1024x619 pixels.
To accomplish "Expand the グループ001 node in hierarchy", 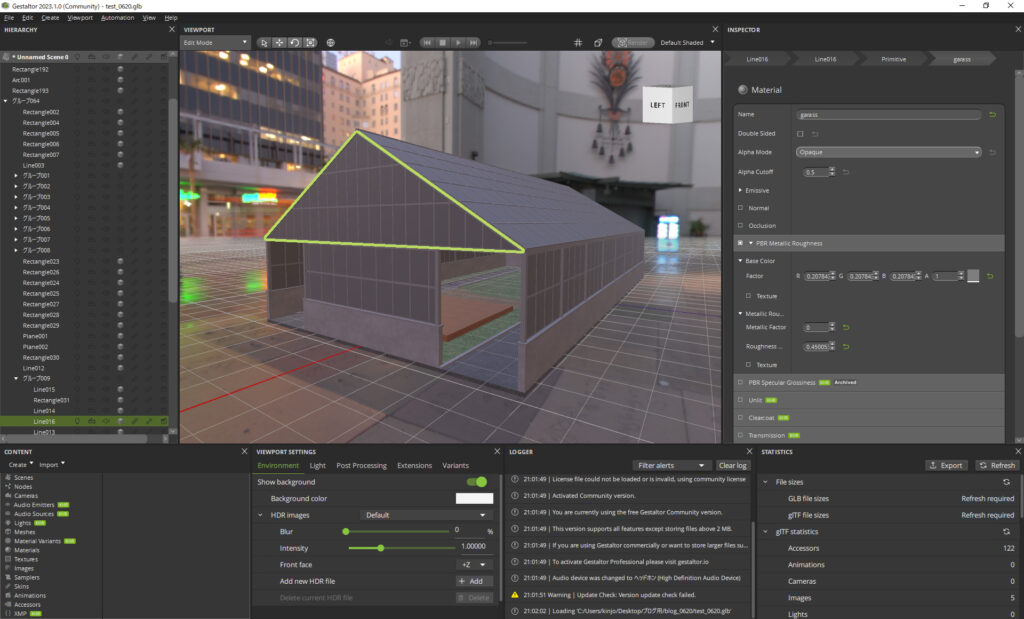I will 16,176.
